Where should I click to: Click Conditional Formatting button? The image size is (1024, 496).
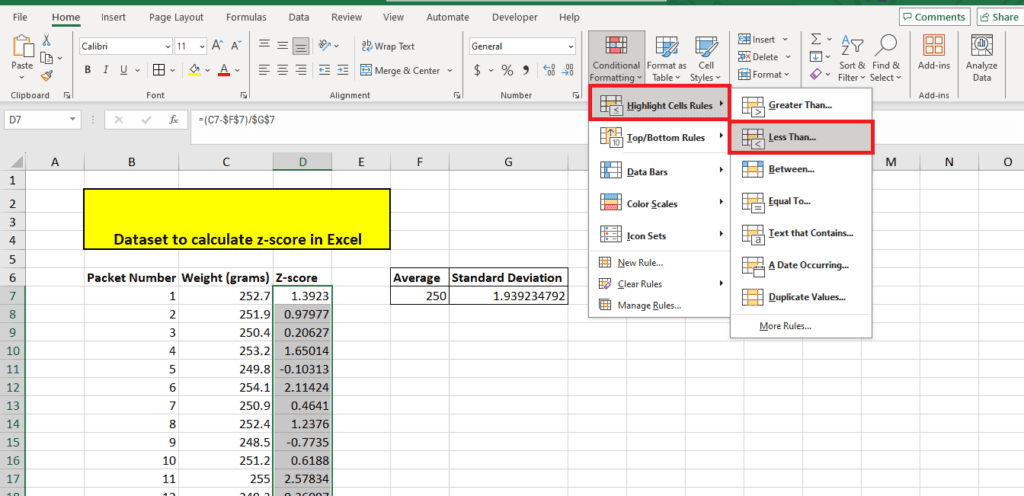click(x=616, y=59)
